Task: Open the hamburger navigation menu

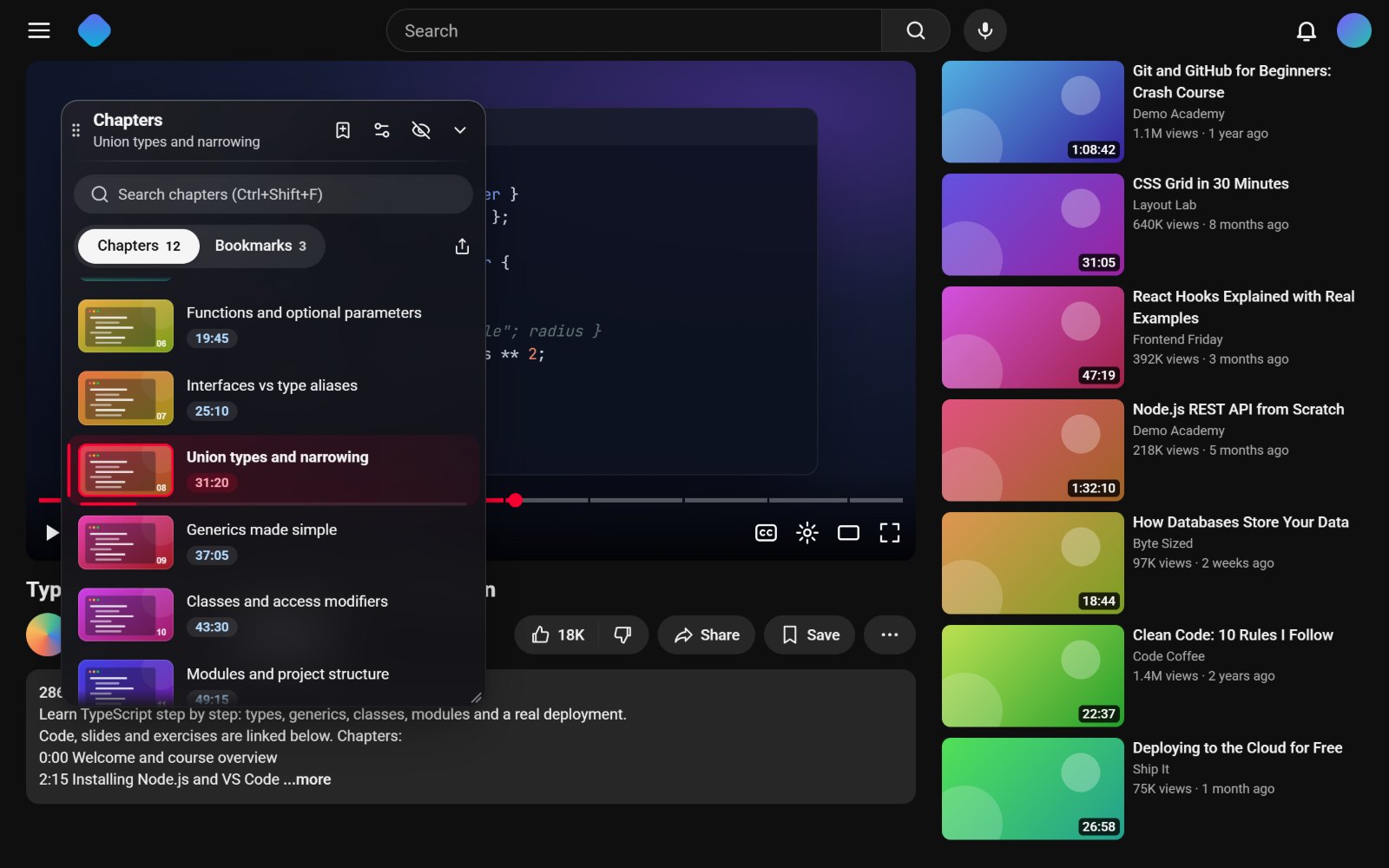Action: click(39, 30)
